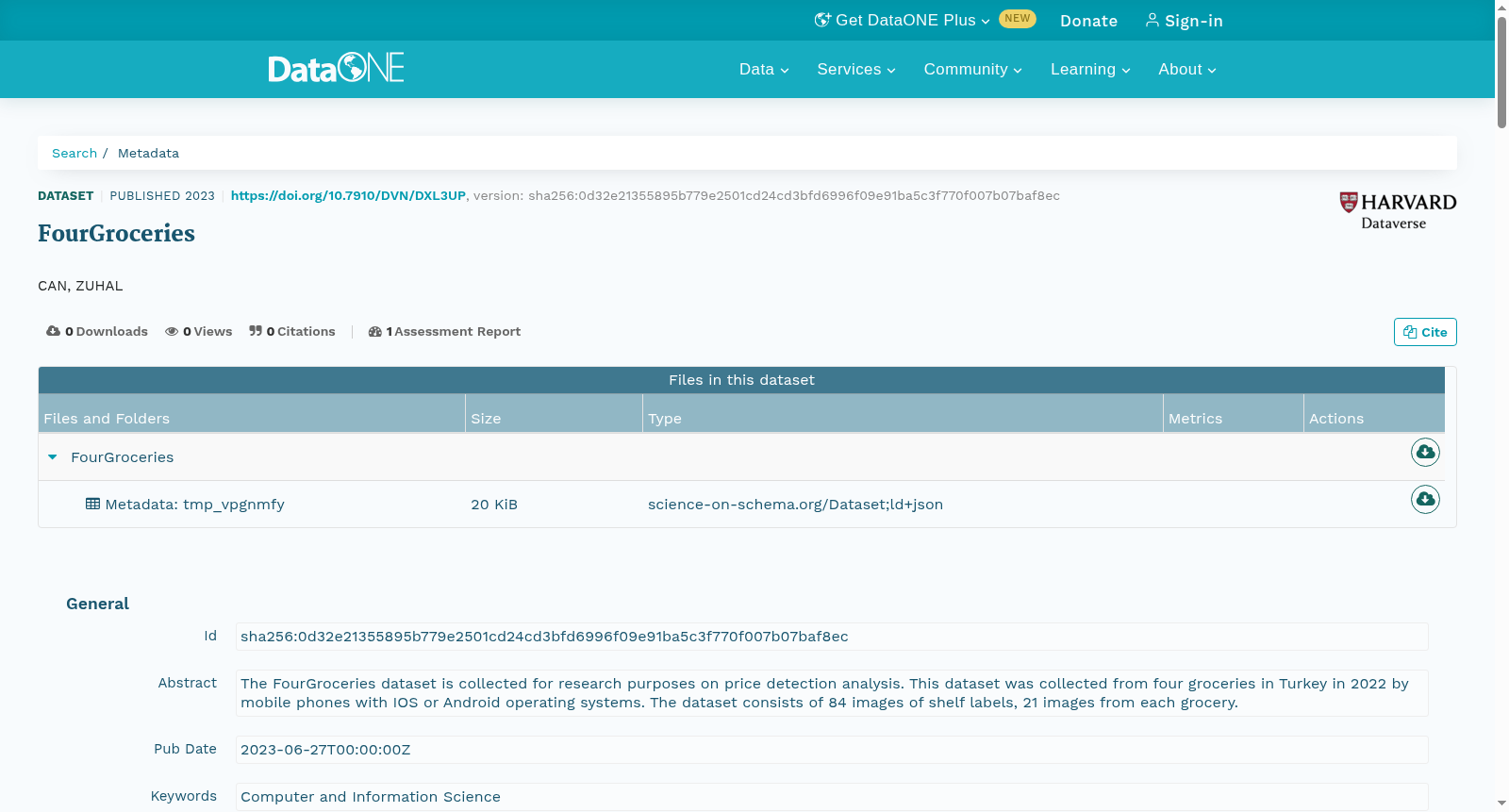The height and width of the screenshot is (812, 1509).
Task: Open the About menu
Action: pyautogui.click(x=1187, y=69)
